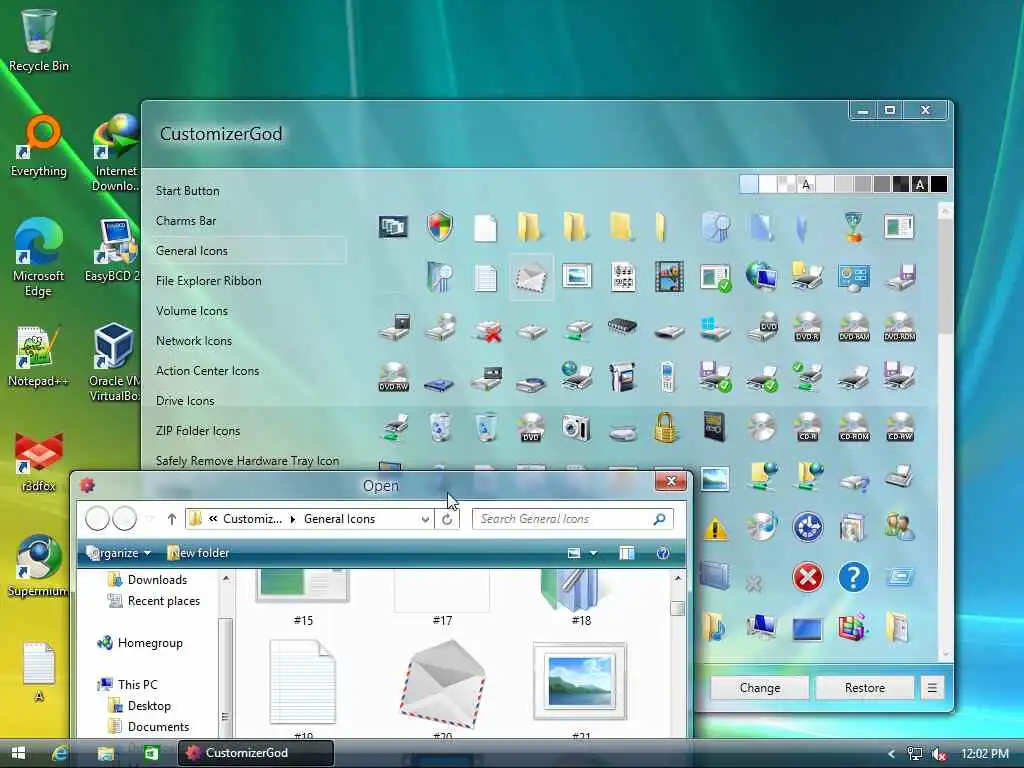Select the #21 landscape picture thumbnail

click(x=580, y=681)
